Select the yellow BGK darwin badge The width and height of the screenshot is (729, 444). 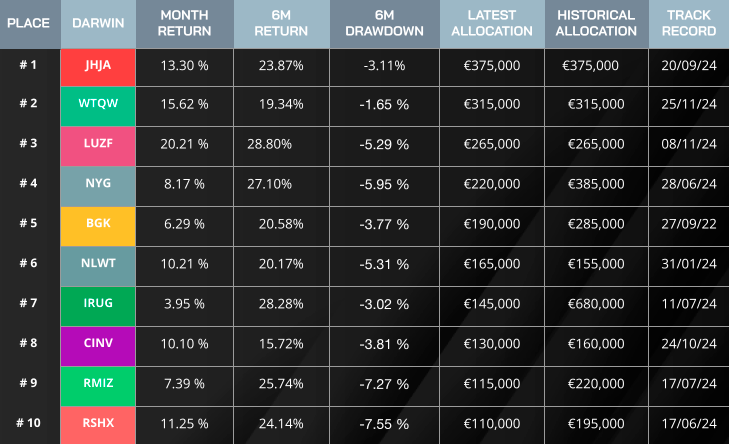coord(98,223)
